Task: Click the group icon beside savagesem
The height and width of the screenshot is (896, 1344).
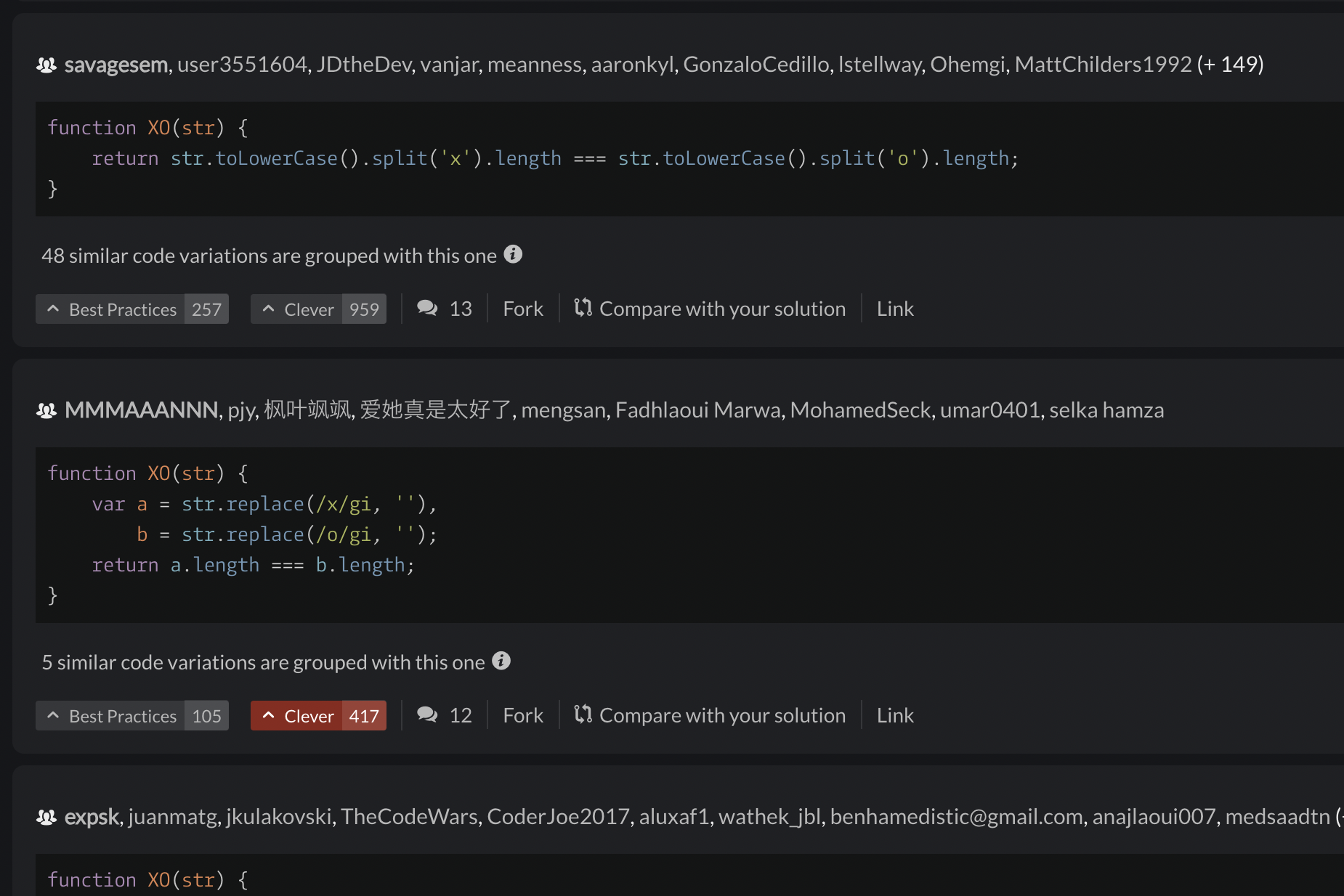Action: pyautogui.click(x=46, y=65)
